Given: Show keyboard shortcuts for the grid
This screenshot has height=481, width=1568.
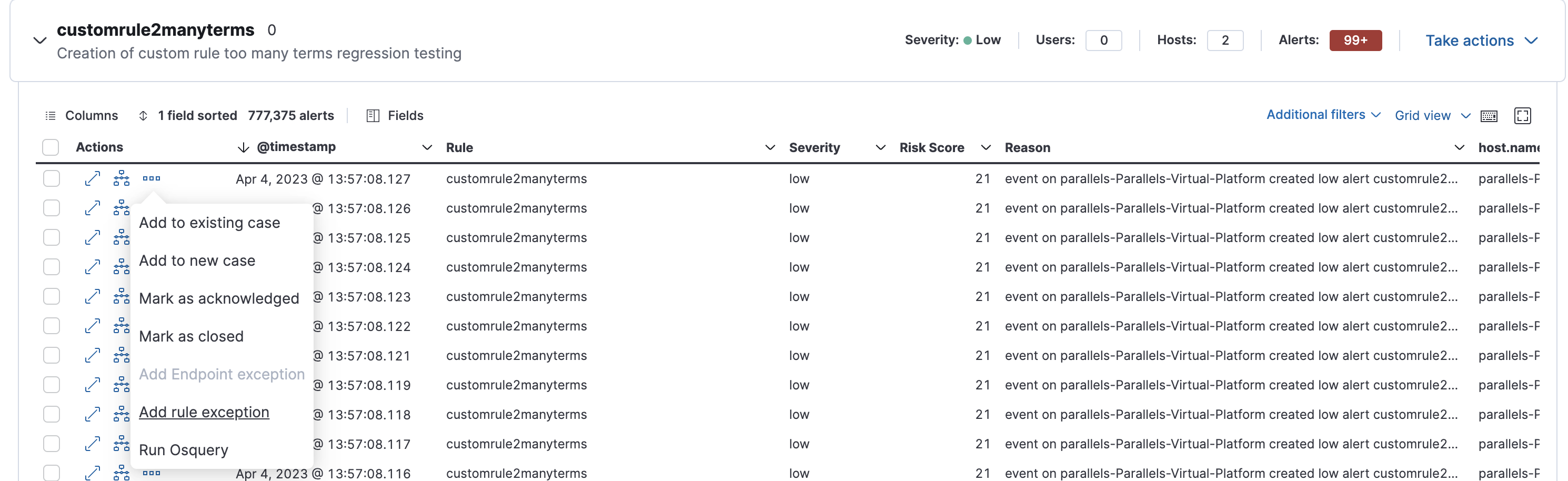Looking at the screenshot, I should 1490,116.
